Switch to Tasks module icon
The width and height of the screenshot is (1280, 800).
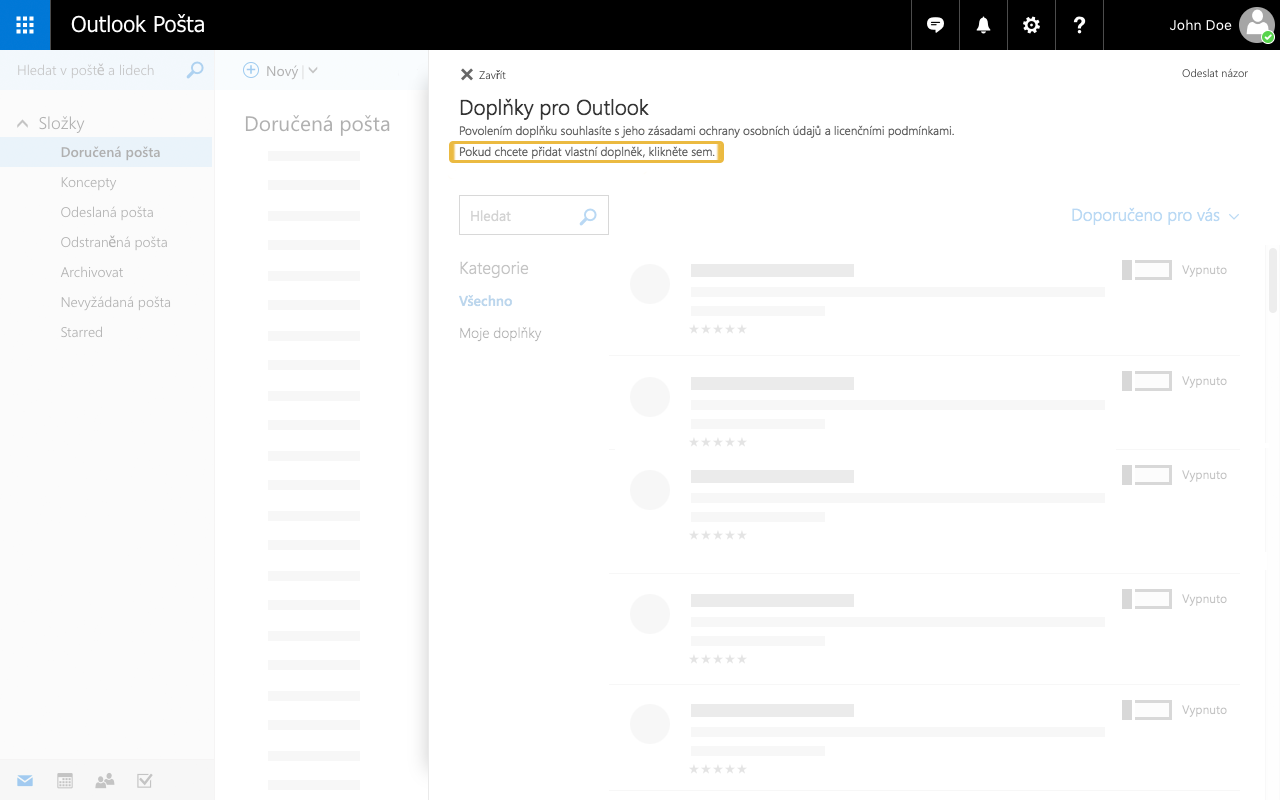tap(145, 781)
